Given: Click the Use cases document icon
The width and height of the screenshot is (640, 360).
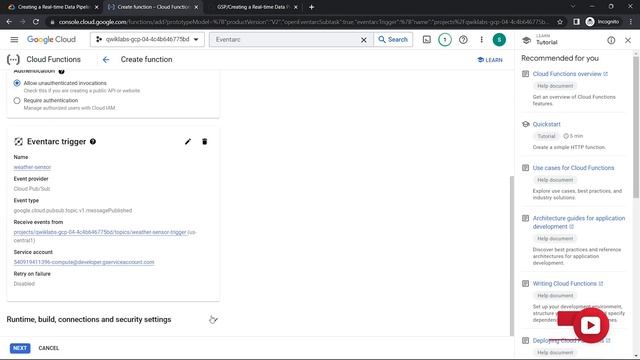Looking at the screenshot, I should 525,168.
